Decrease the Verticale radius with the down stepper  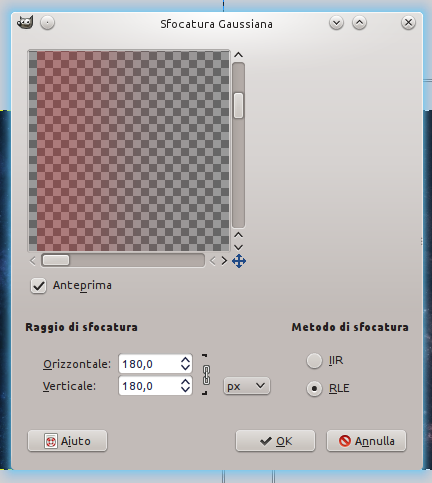point(185,390)
